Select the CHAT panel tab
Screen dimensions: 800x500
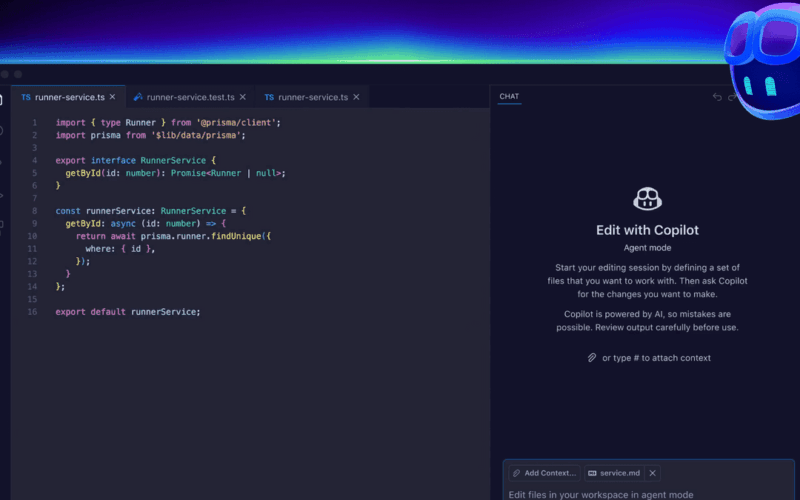(509, 96)
